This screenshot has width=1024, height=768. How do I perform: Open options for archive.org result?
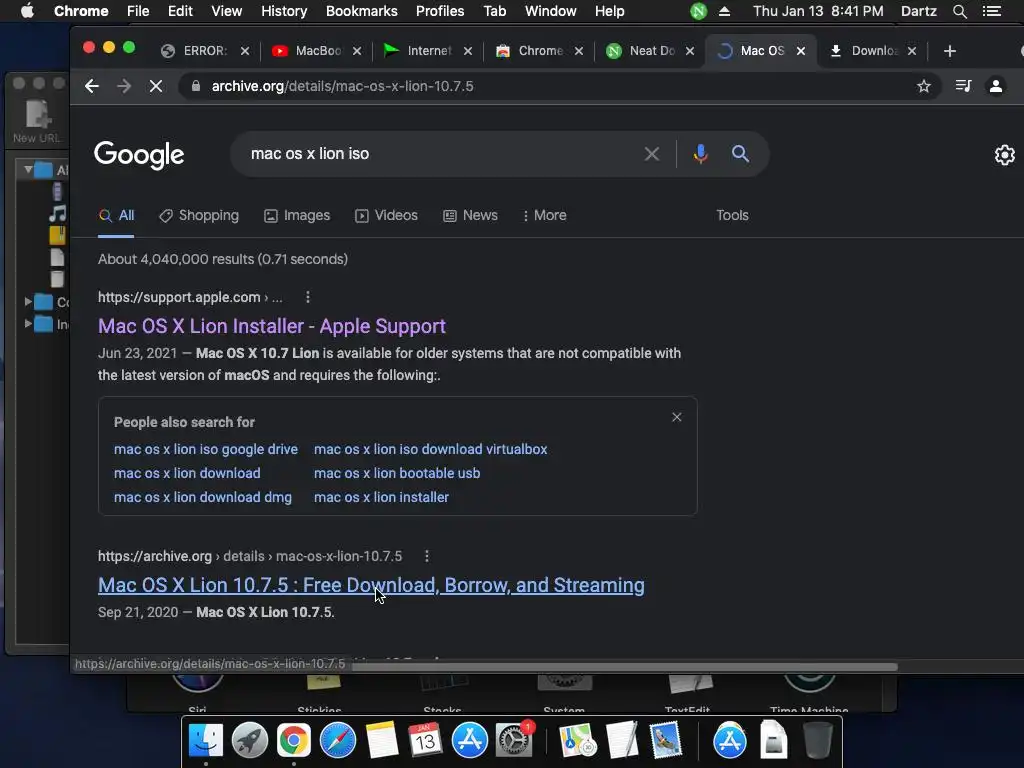426,556
